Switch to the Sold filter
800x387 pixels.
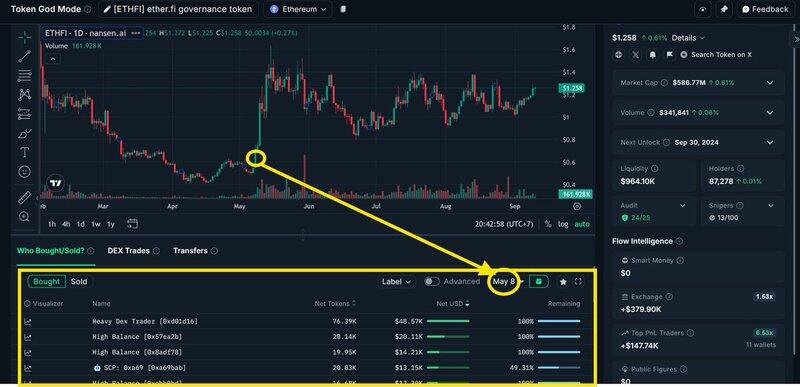79,281
